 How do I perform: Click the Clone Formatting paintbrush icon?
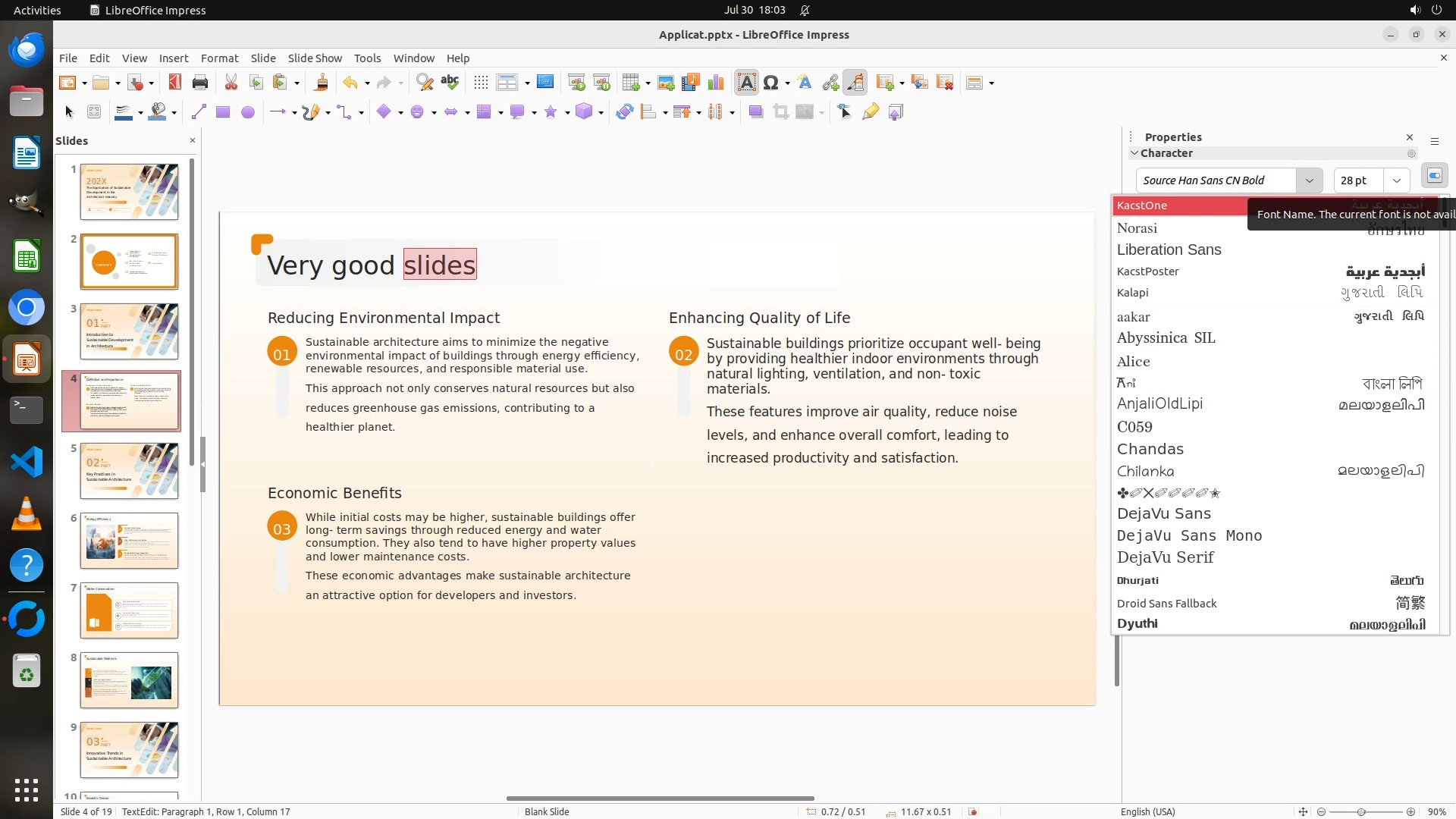pos(321,83)
